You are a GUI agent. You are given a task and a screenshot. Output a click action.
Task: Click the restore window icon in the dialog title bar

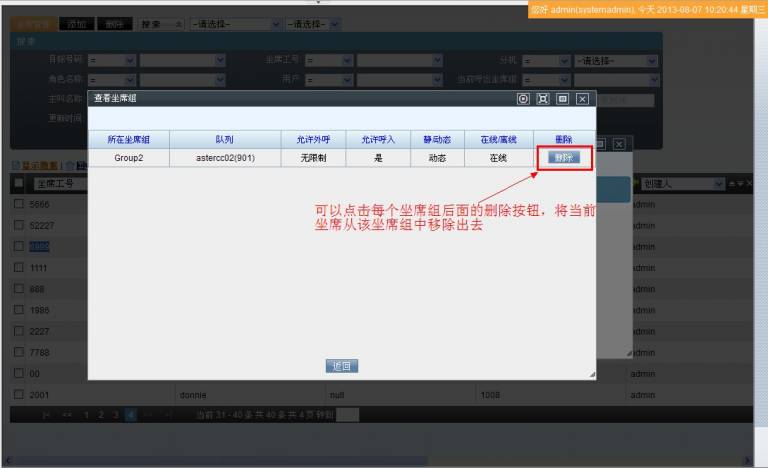click(562, 99)
